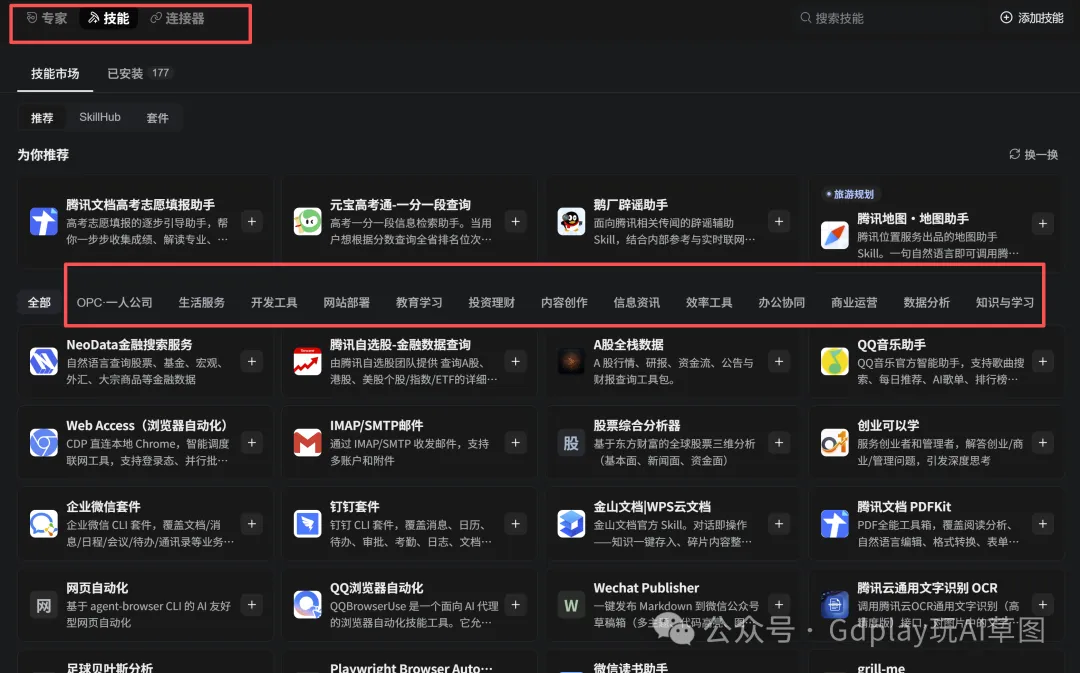Click the 鹅厂辟谣助手 penguin icon
The image size is (1080, 673).
[x=571, y=222]
